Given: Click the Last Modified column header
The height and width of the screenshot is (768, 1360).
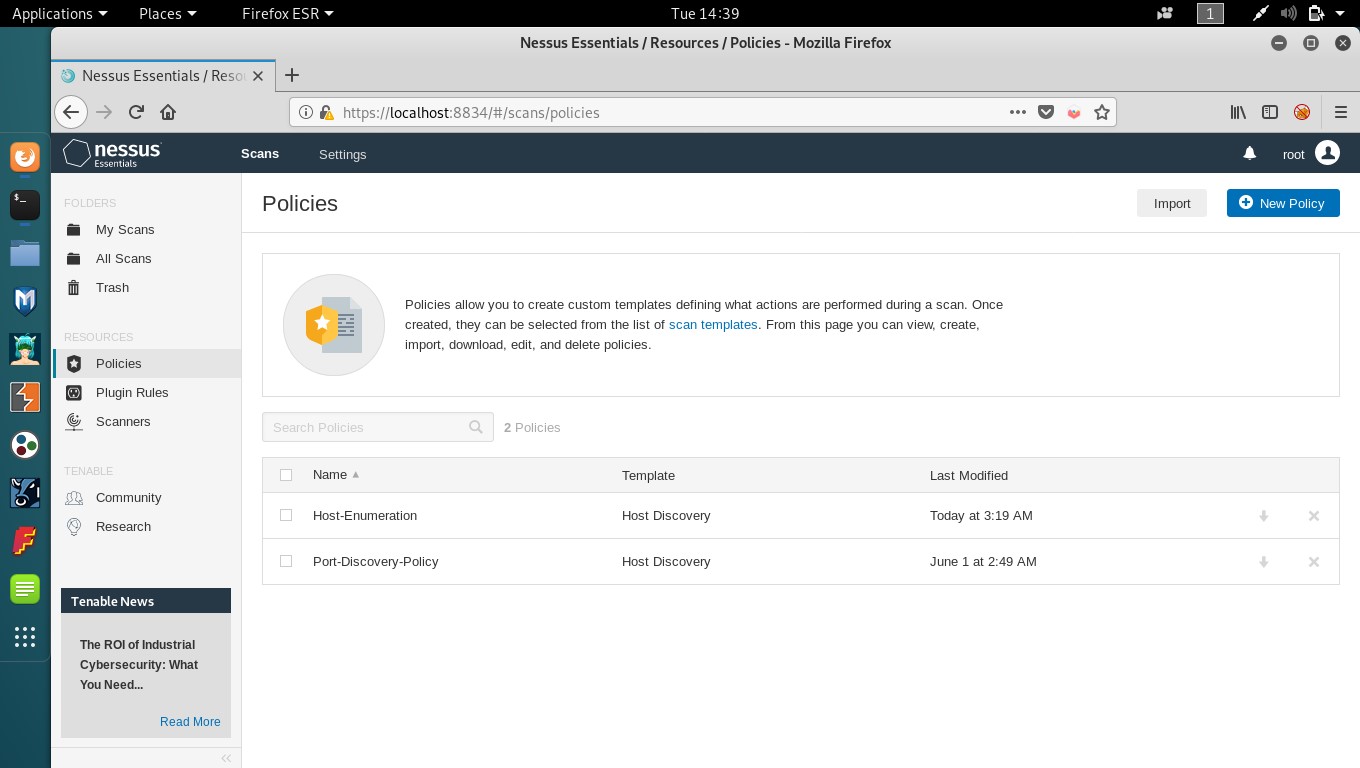Looking at the screenshot, I should point(969,475).
